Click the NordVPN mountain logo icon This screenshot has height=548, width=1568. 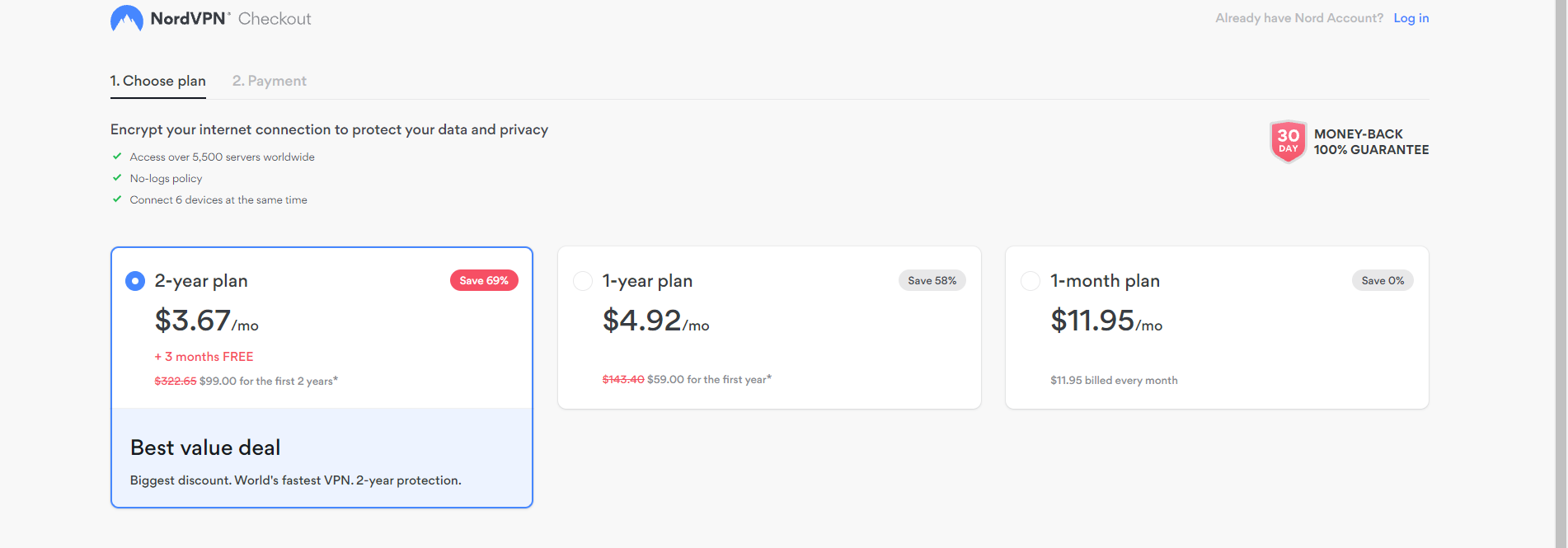(127, 18)
